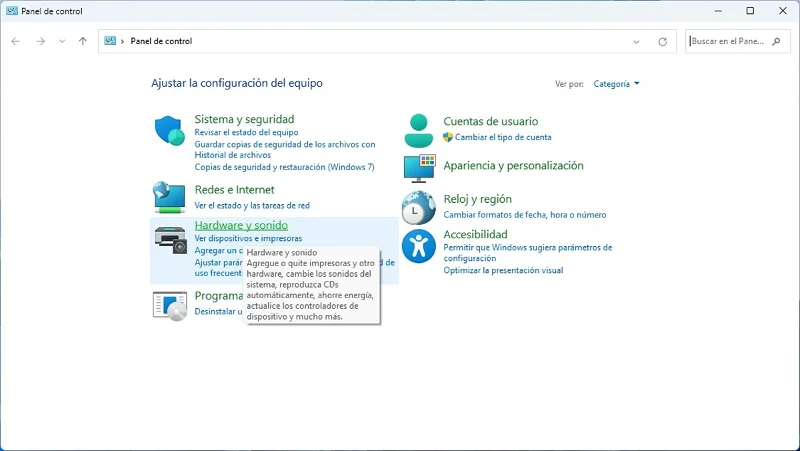This screenshot has width=800, height=451.
Task: Click the Panel de control breadcrumb text
Action: click(161, 41)
